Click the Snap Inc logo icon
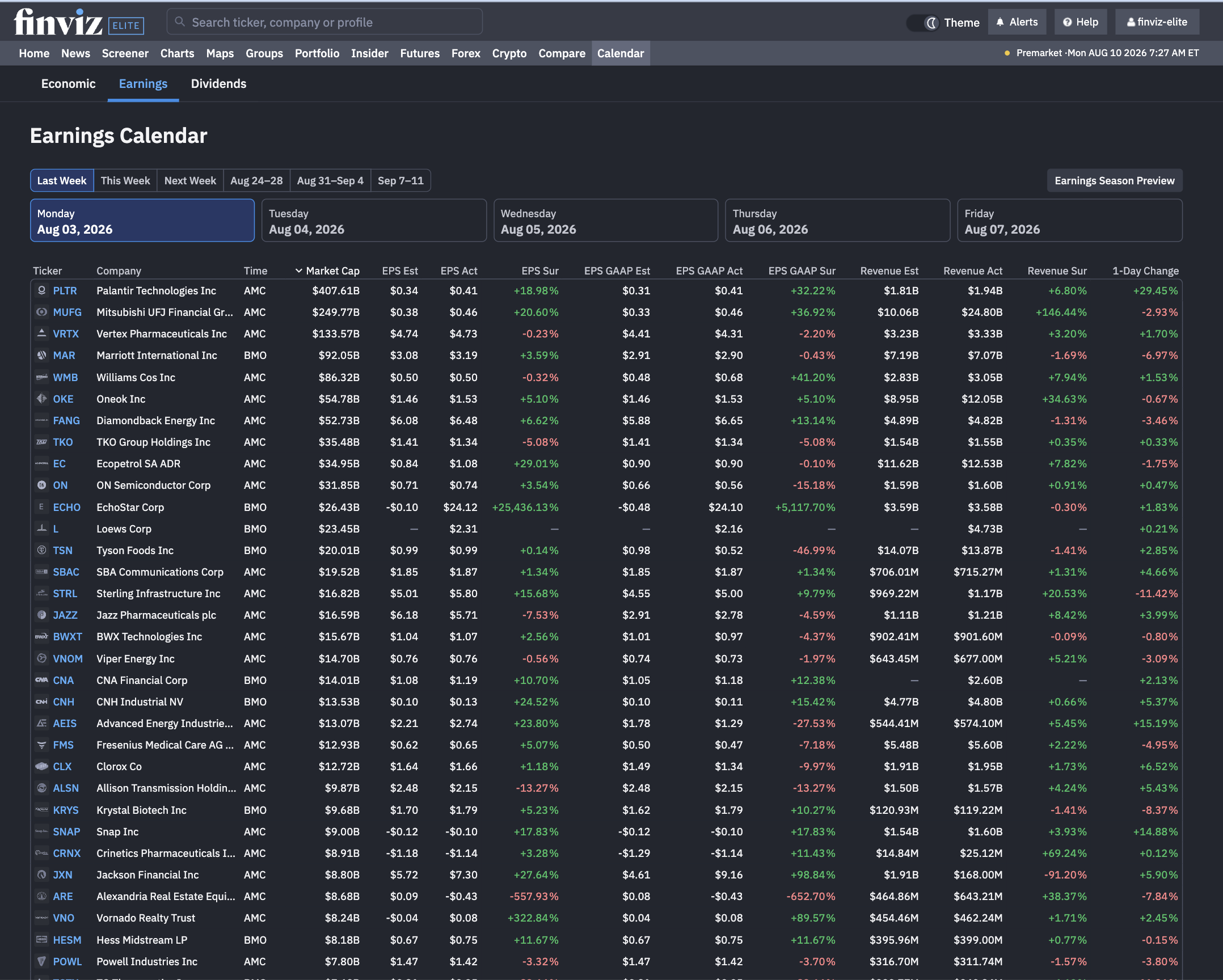Image resolution: width=1223 pixels, height=980 pixels. 41,831
